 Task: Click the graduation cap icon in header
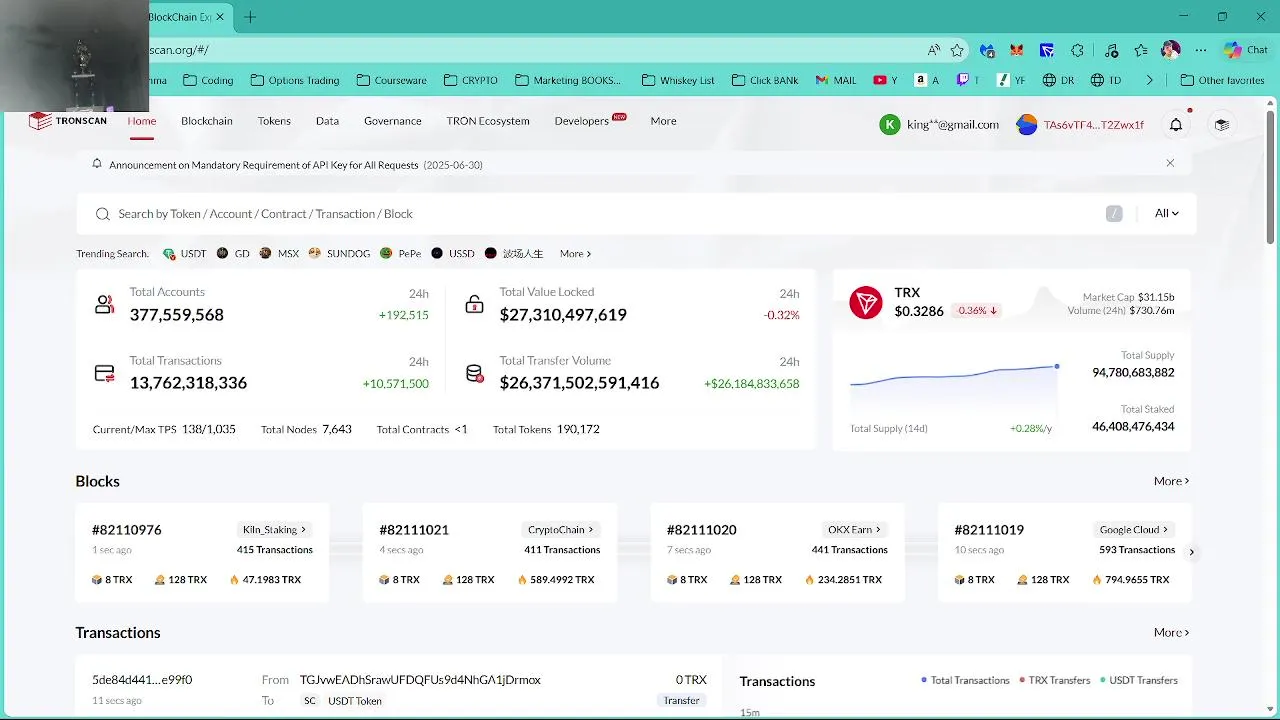(1221, 124)
